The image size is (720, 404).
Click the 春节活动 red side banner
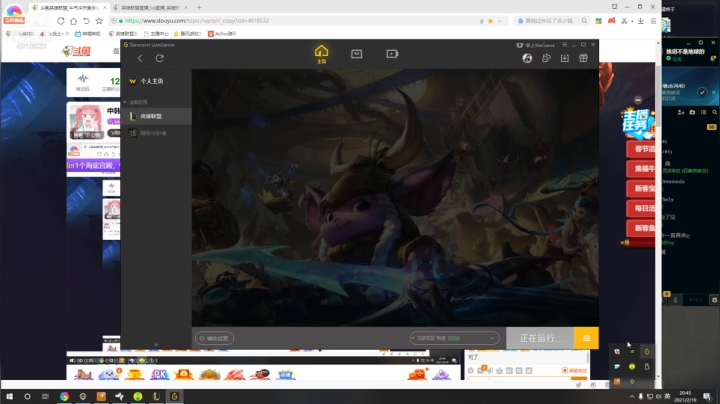tap(642, 149)
